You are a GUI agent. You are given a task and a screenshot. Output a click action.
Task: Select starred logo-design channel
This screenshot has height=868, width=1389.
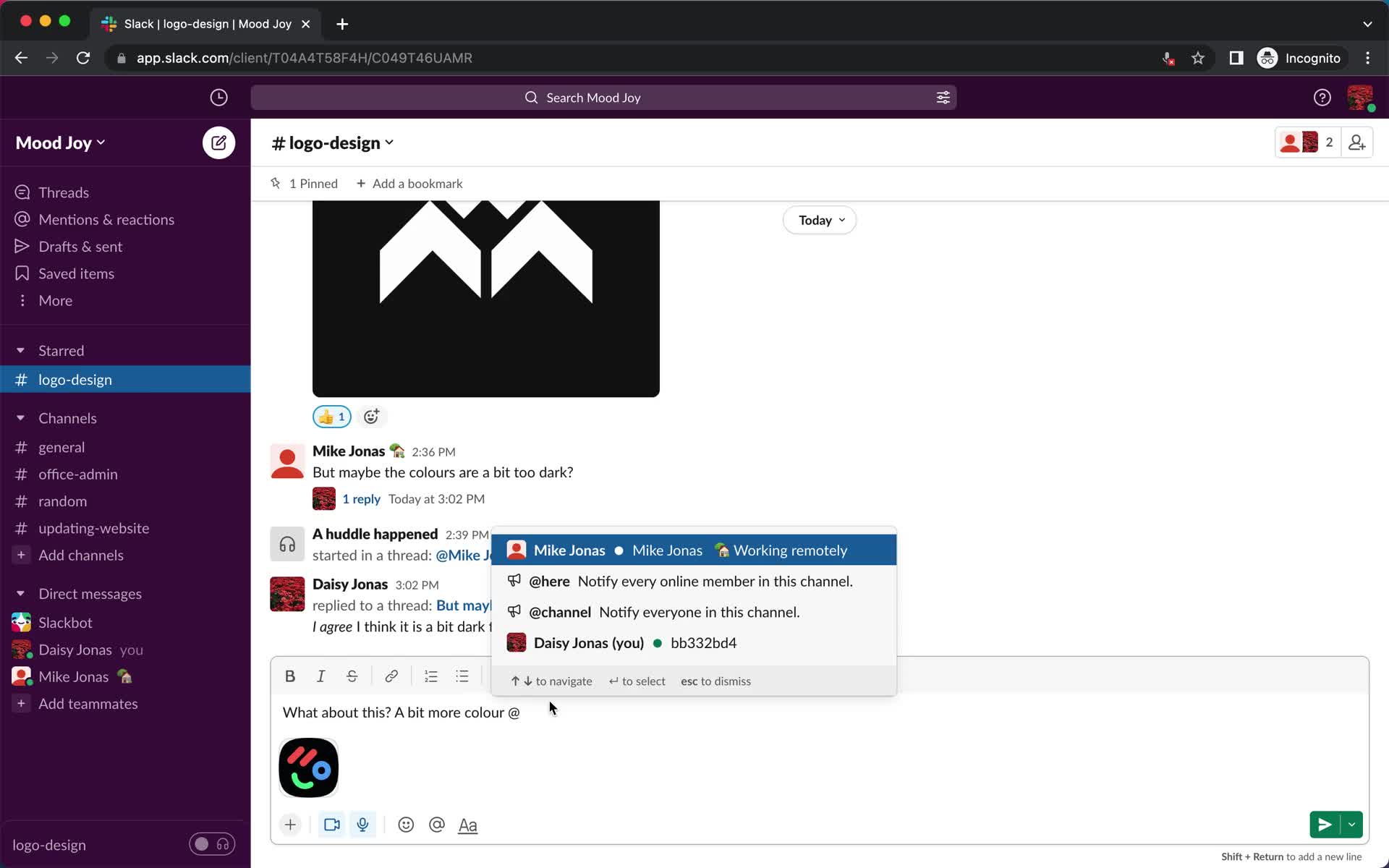coord(125,380)
